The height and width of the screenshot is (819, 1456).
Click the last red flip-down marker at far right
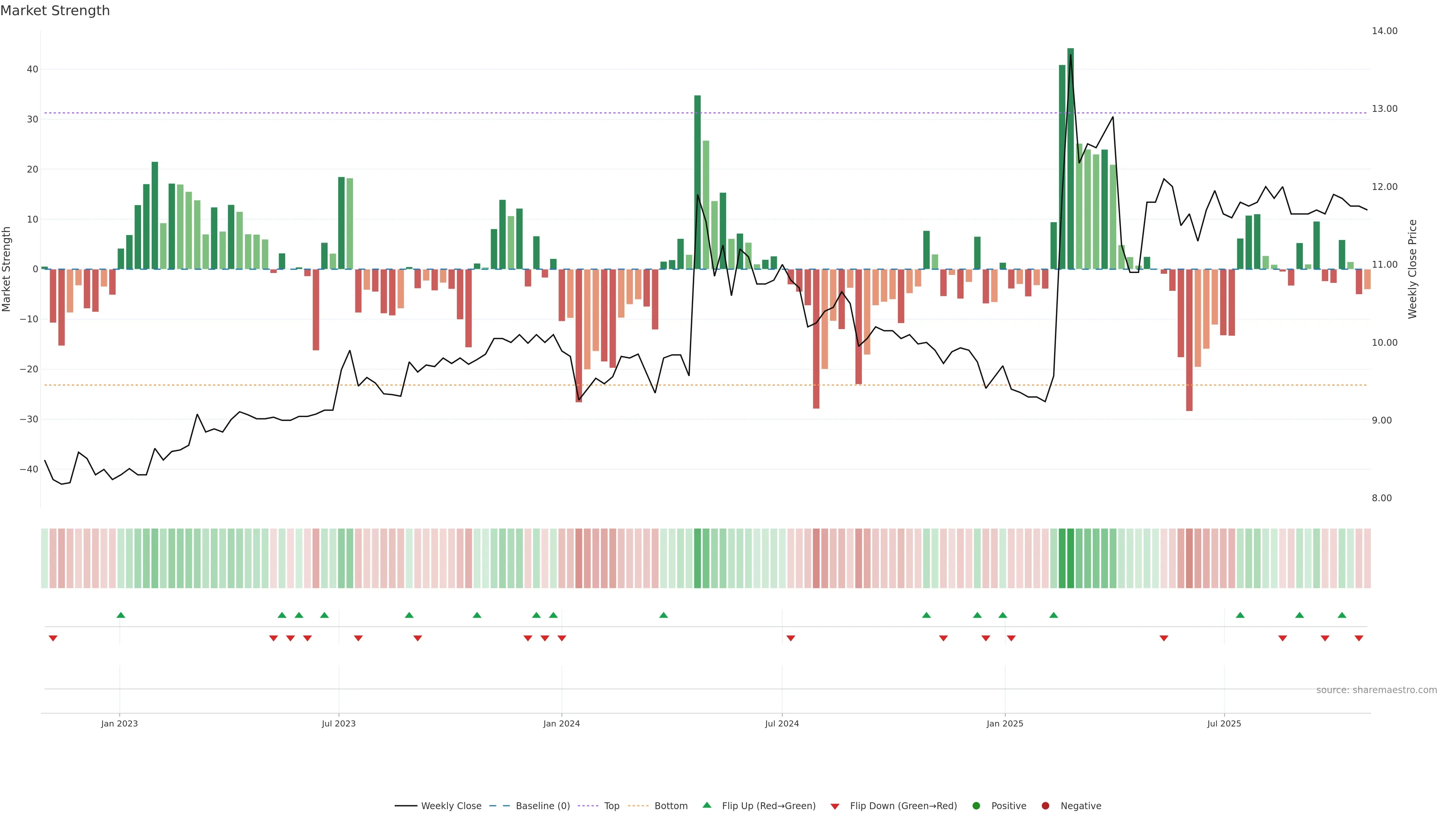pos(1359,638)
